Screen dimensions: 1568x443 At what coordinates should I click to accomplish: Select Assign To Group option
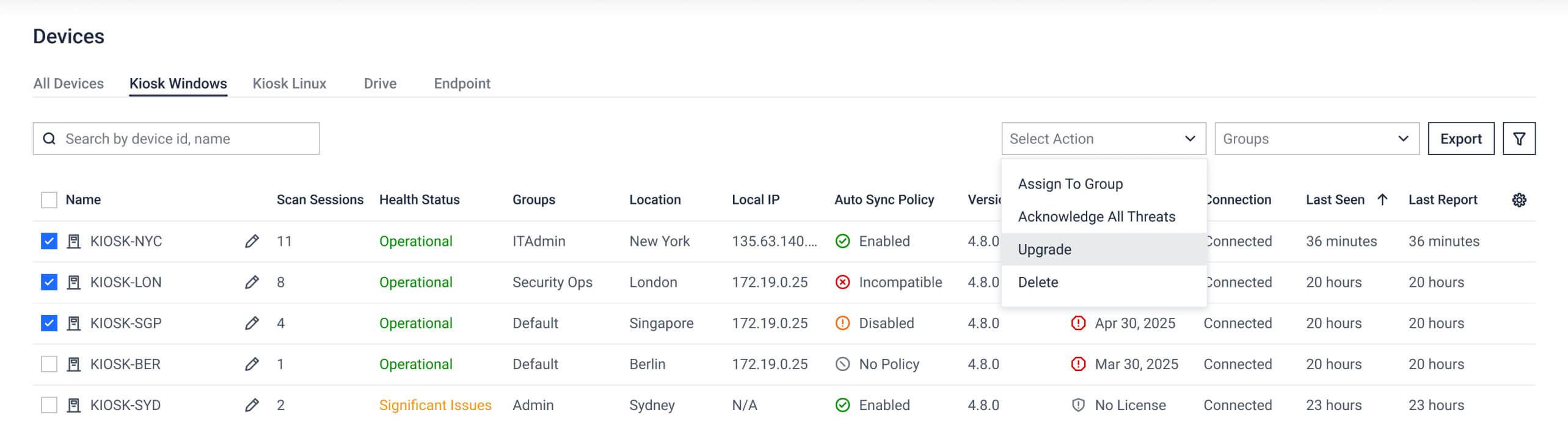point(1070,184)
